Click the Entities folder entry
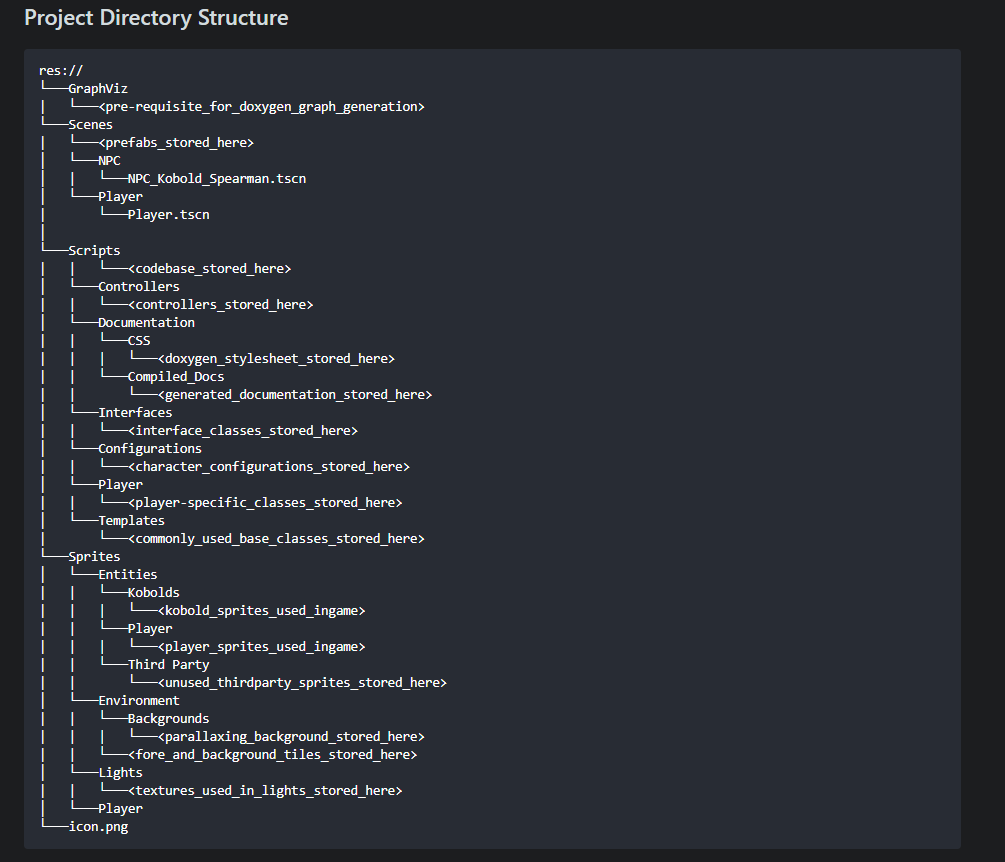The image size is (1005, 862). [x=128, y=574]
